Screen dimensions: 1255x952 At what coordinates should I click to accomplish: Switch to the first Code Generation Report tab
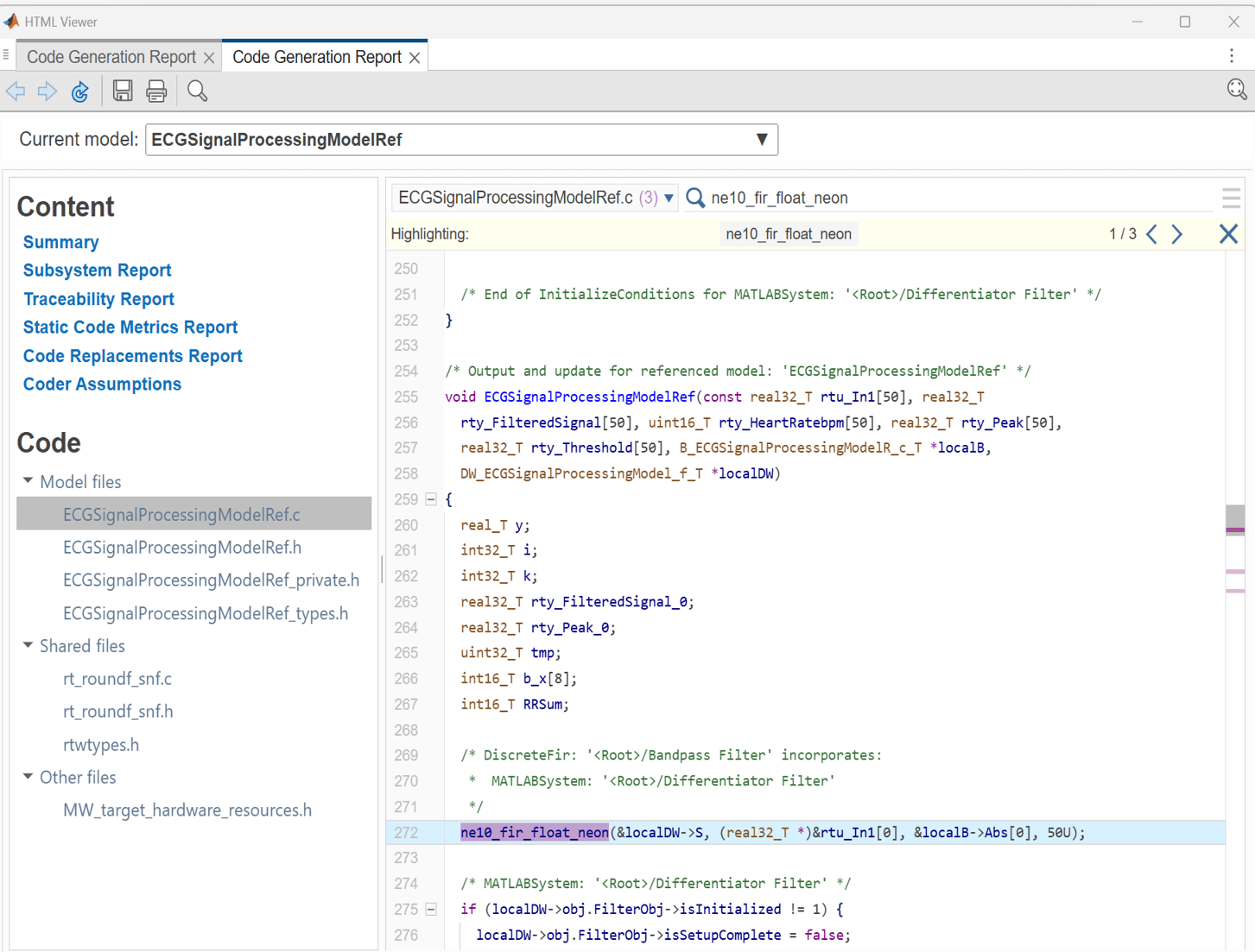coord(111,57)
